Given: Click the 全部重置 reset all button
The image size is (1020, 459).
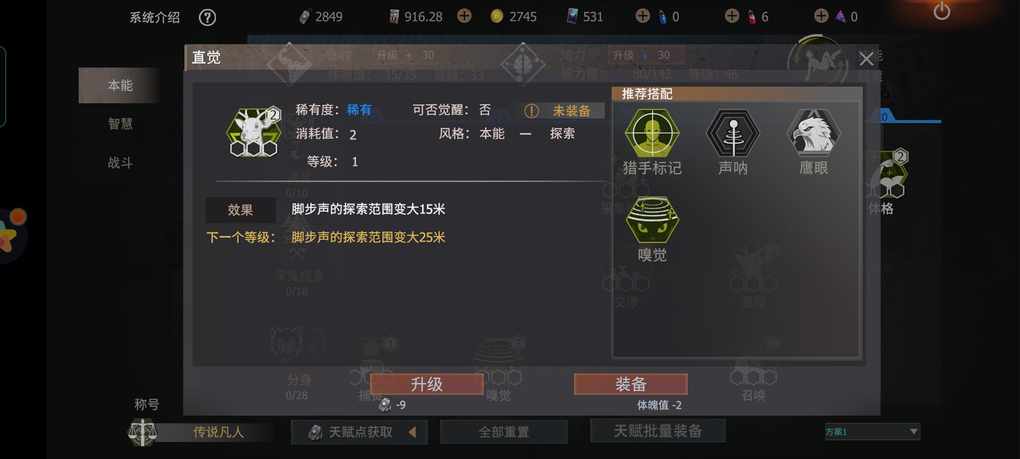Looking at the screenshot, I should [x=503, y=432].
